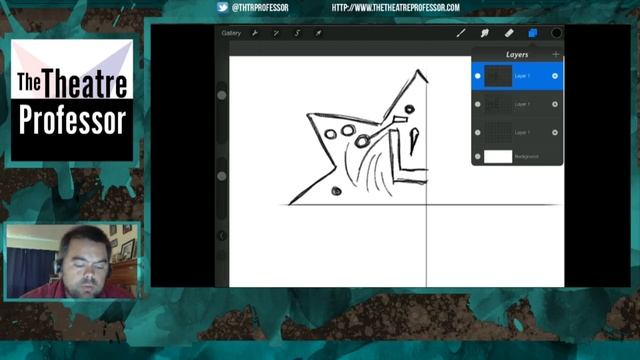The height and width of the screenshot is (360, 640).
Task: Click the Background layer name
Action: pos(526,156)
